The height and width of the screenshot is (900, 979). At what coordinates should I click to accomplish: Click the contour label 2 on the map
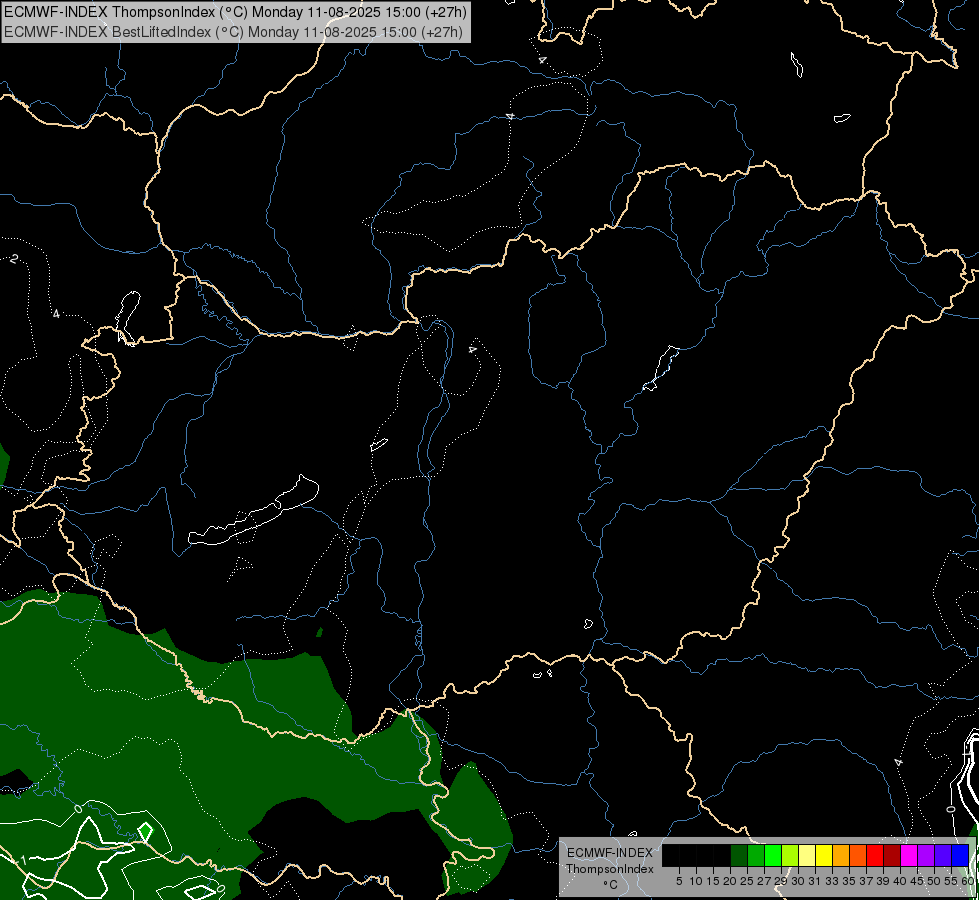pos(14,259)
